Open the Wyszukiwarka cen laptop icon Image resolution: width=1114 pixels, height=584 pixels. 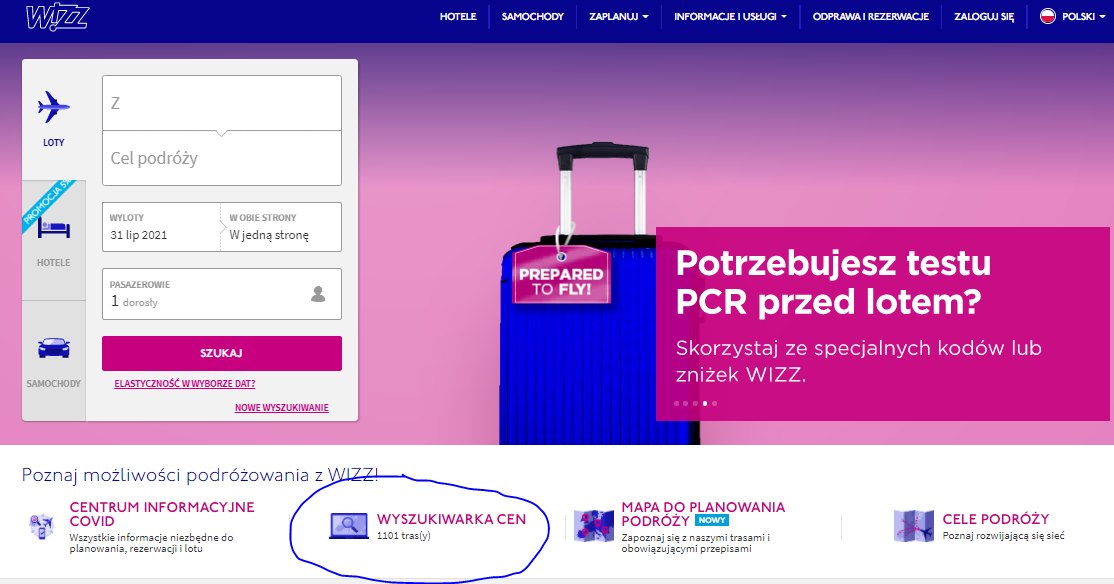(349, 526)
